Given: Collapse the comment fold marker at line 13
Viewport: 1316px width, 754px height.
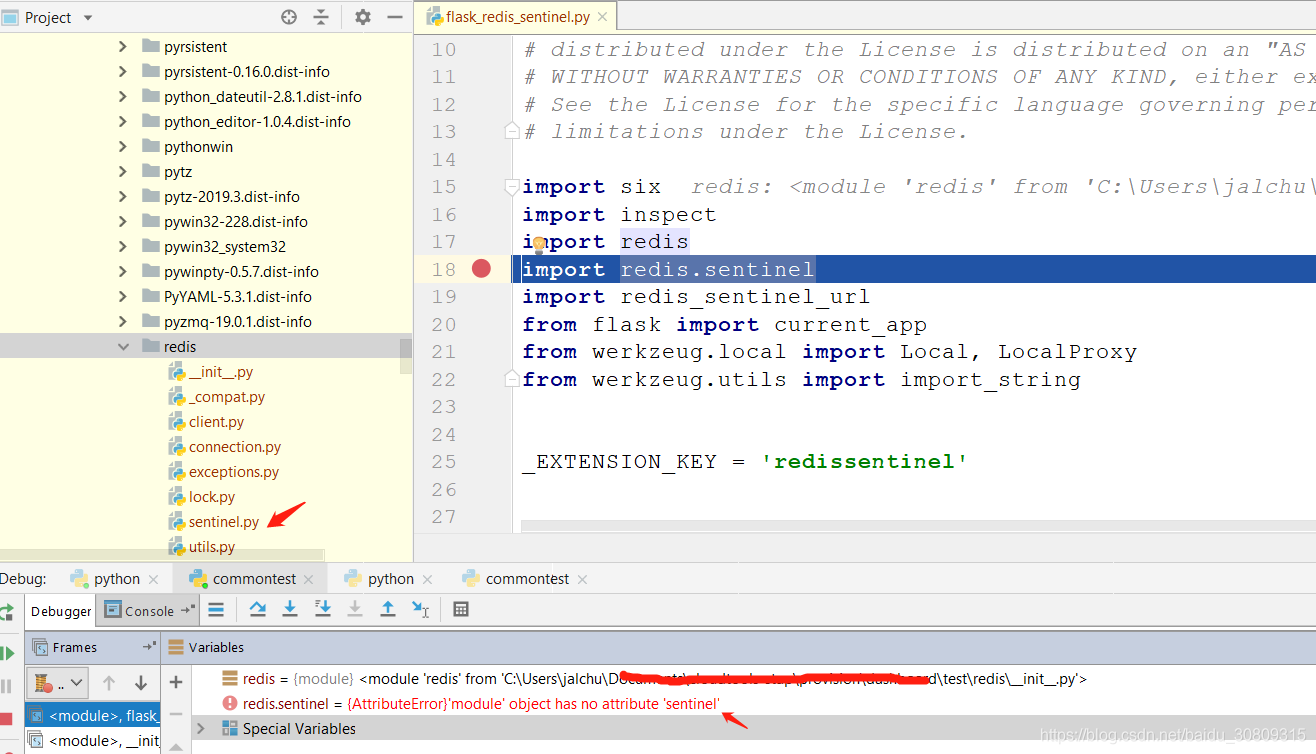Looking at the screenshot, I should click(x=512, y=132).
